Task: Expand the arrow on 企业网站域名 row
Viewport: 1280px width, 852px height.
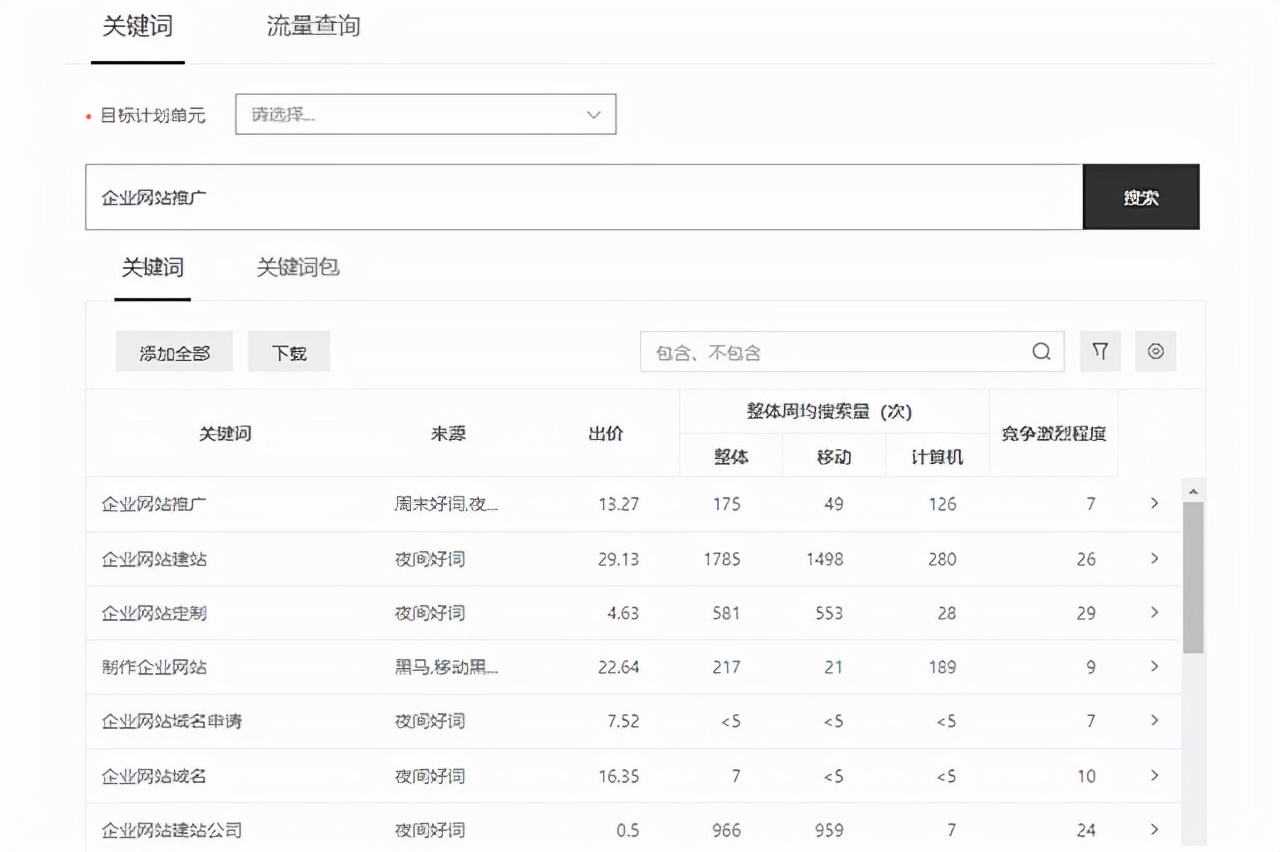Action: click(x=1154, y=776)
